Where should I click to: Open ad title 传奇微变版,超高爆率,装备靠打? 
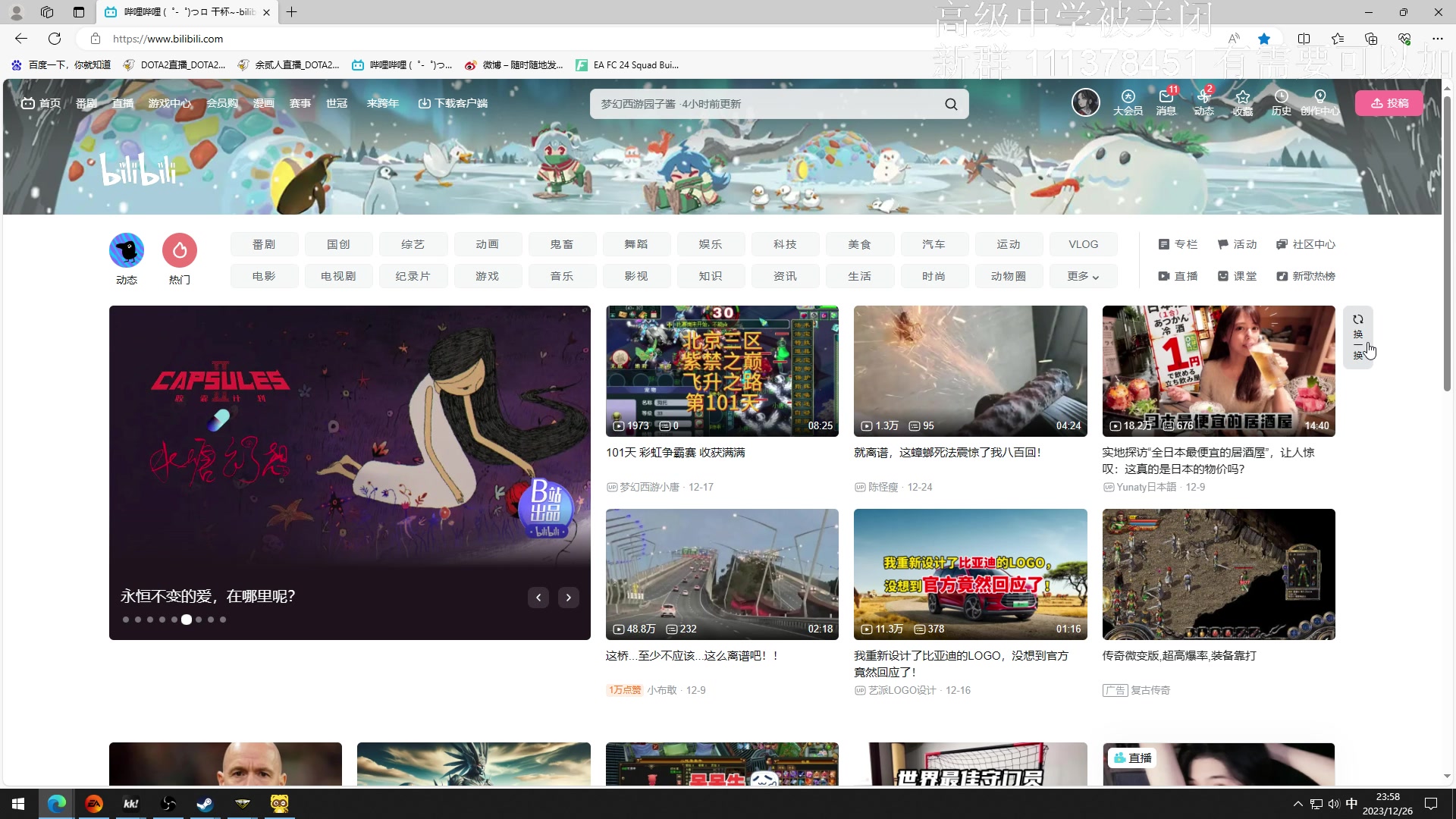click(x=1179, y=656)
